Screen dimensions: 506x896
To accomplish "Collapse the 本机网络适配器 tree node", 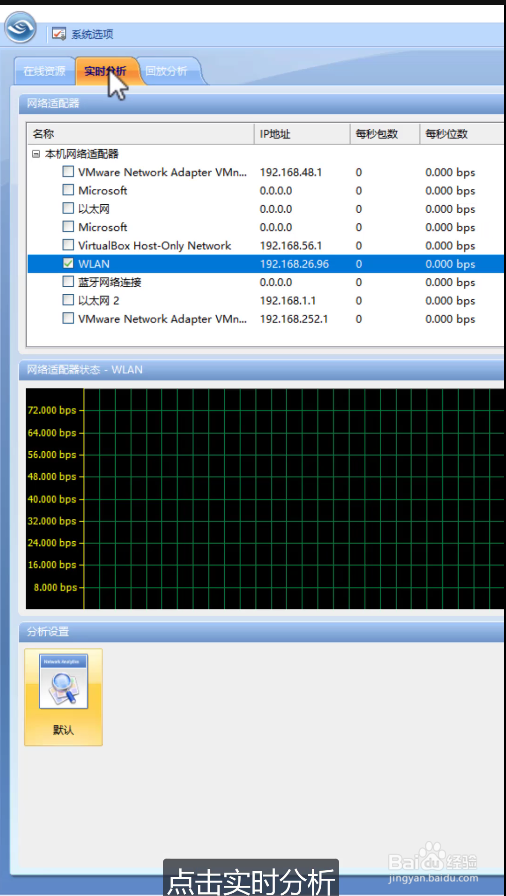I will (36, 154).
